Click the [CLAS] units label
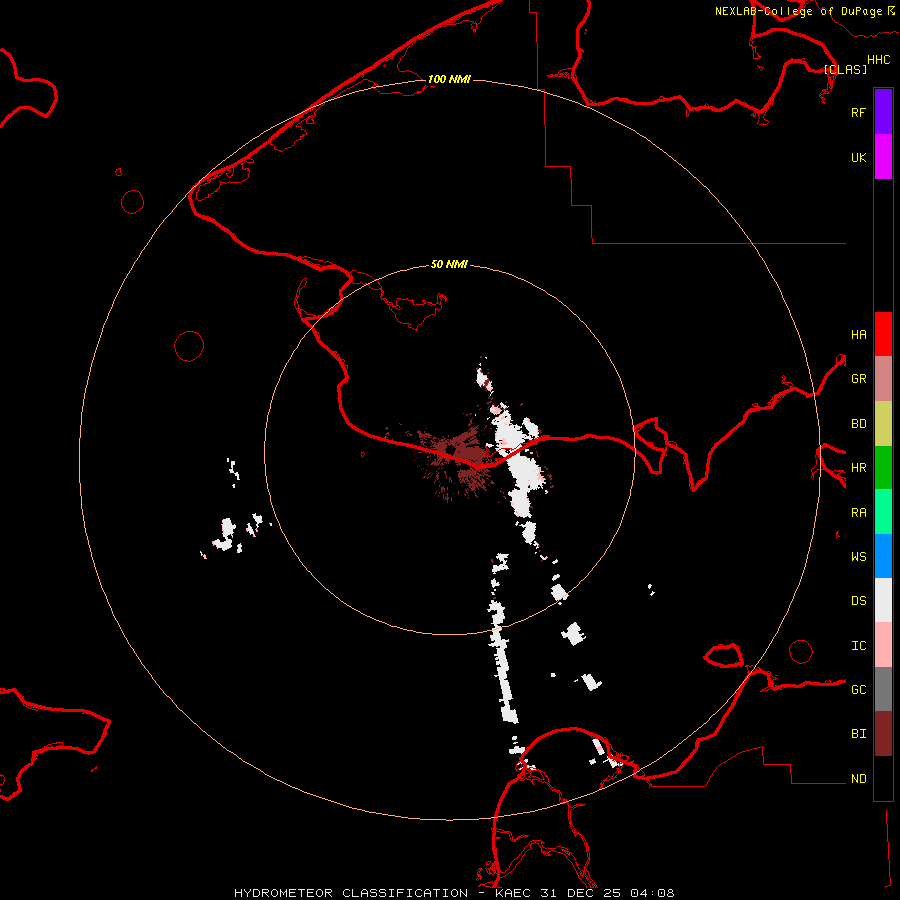 point(845,69)
